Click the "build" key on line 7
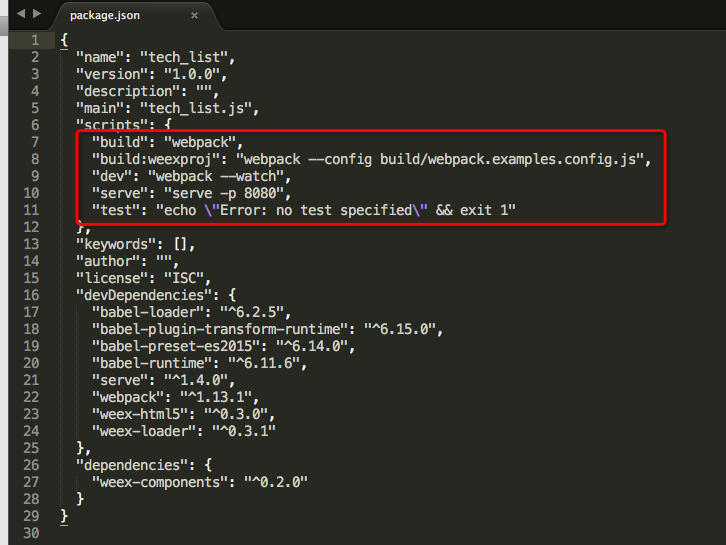Image resolution: width=726 pixels, height=545 pixels. click(120, 142)
